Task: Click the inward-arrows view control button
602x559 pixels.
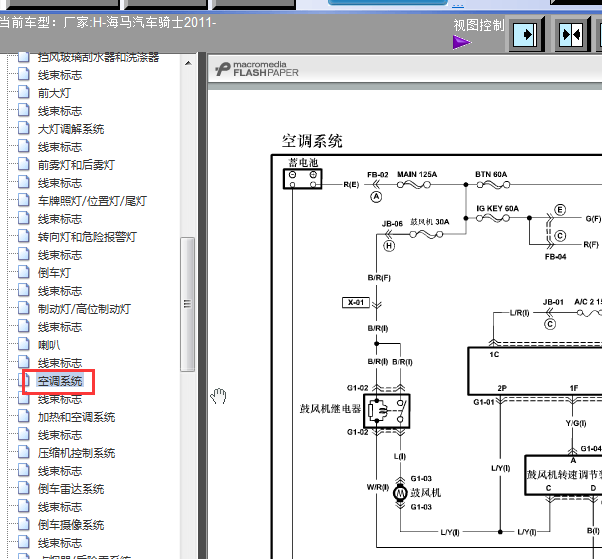Action: [x=572, y=35]
